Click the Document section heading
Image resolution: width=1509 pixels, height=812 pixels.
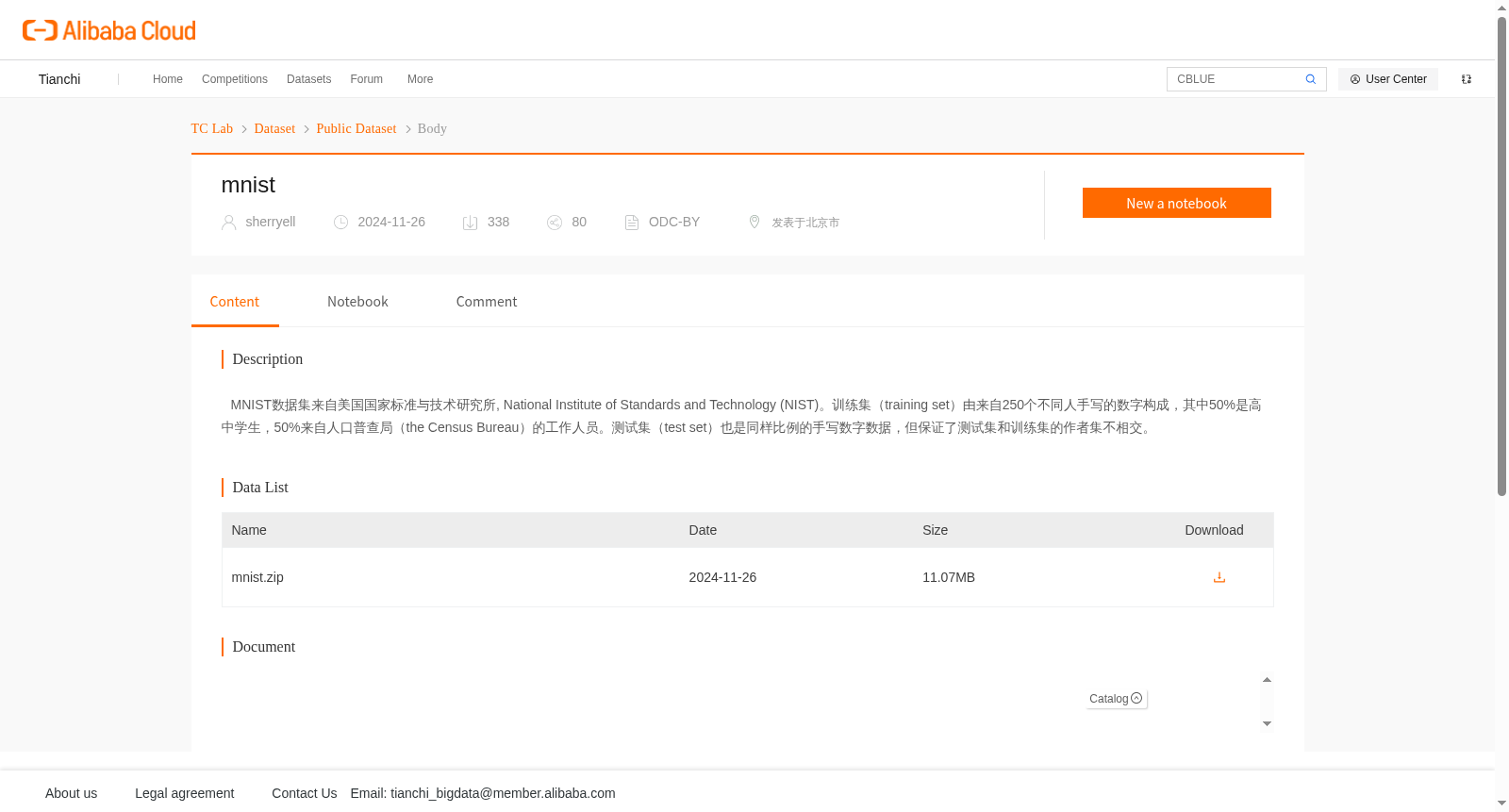tap(264, 647)
